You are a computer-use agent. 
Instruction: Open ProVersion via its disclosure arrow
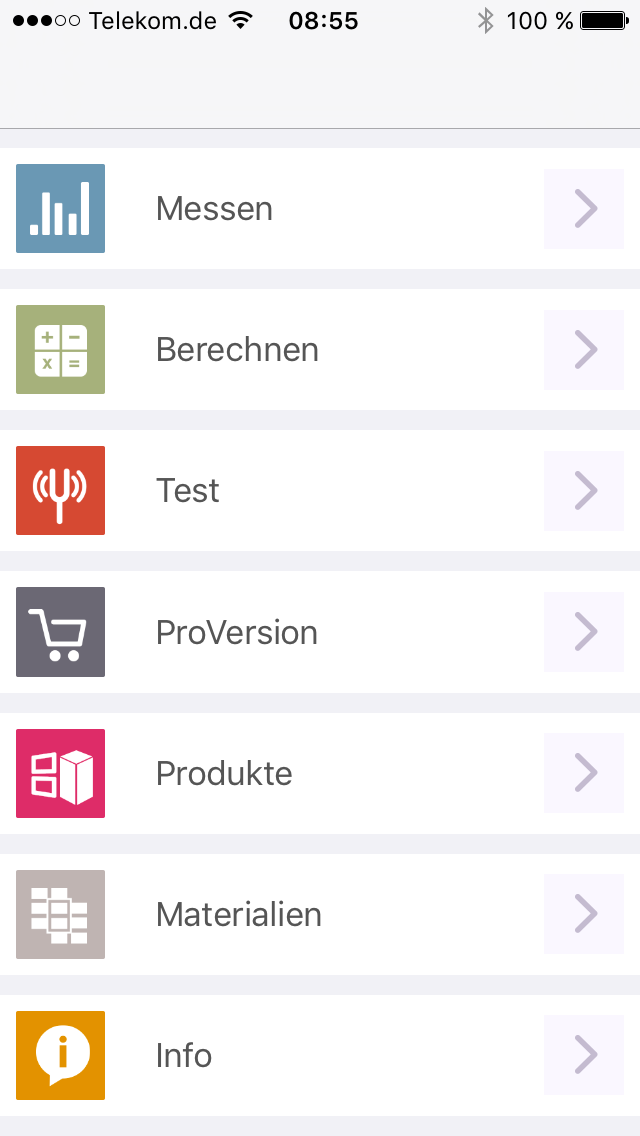coord(583,631)
